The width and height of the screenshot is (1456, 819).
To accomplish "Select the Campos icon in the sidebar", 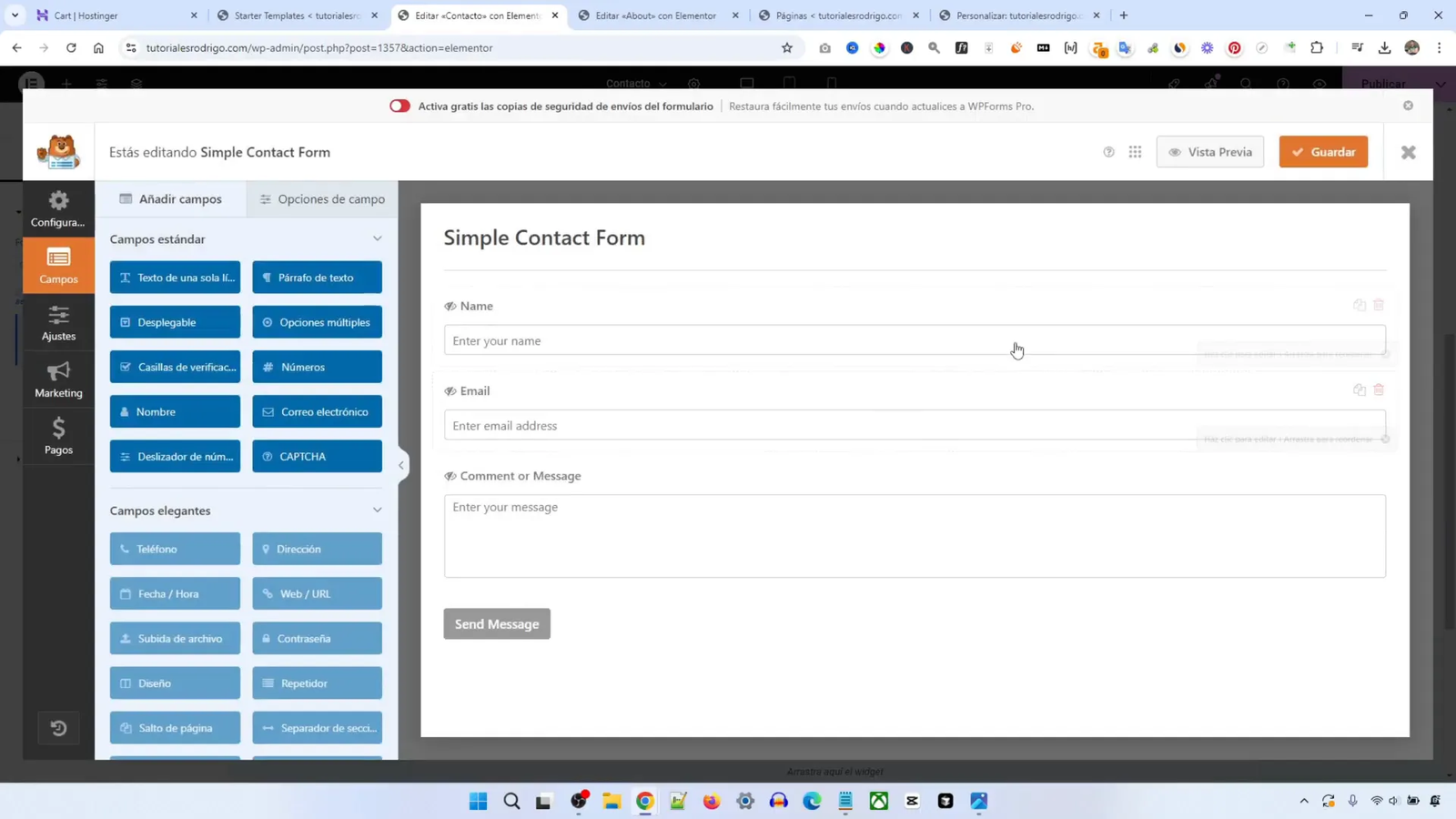I will (x=57, y=266).
